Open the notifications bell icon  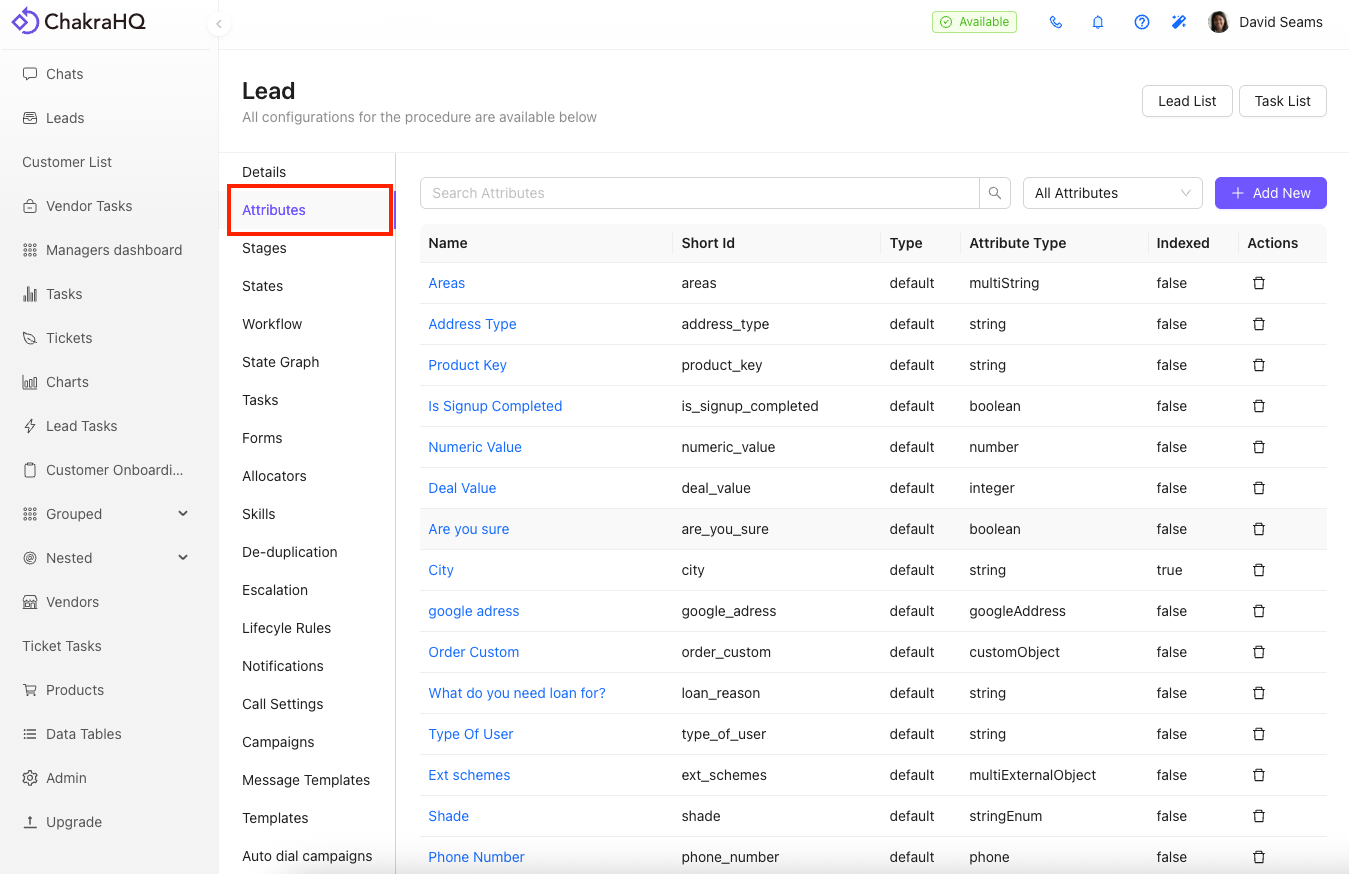1098,22
